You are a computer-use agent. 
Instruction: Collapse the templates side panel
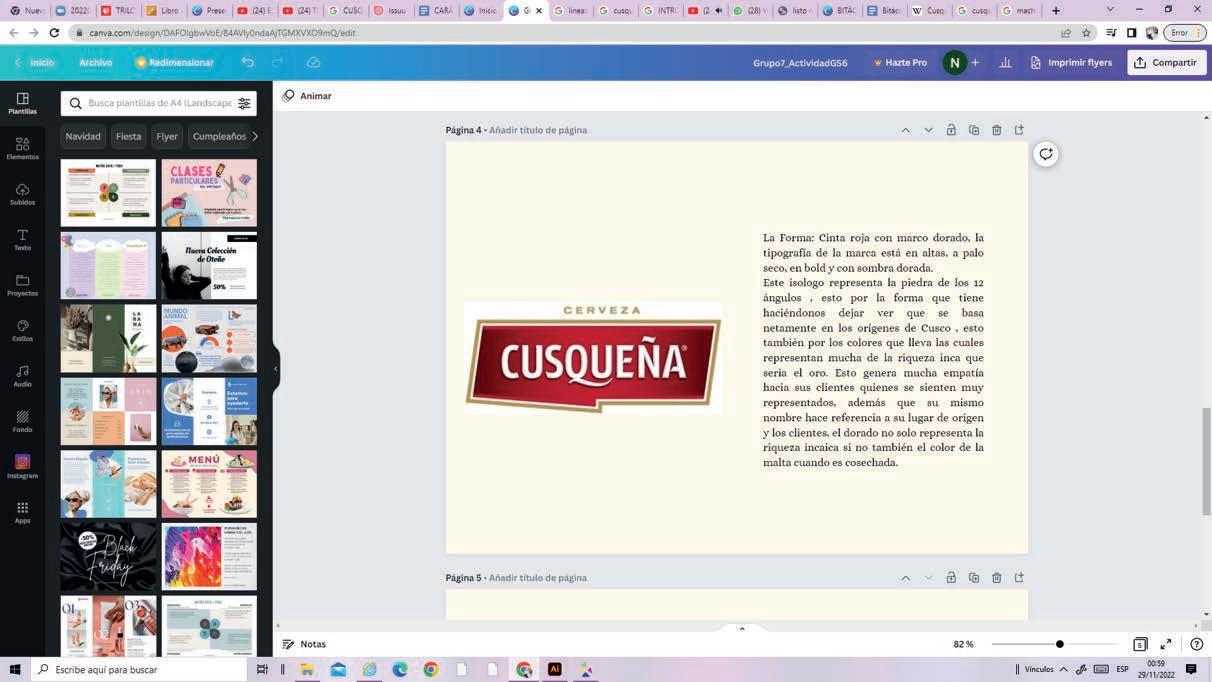(x=276, y=368)
